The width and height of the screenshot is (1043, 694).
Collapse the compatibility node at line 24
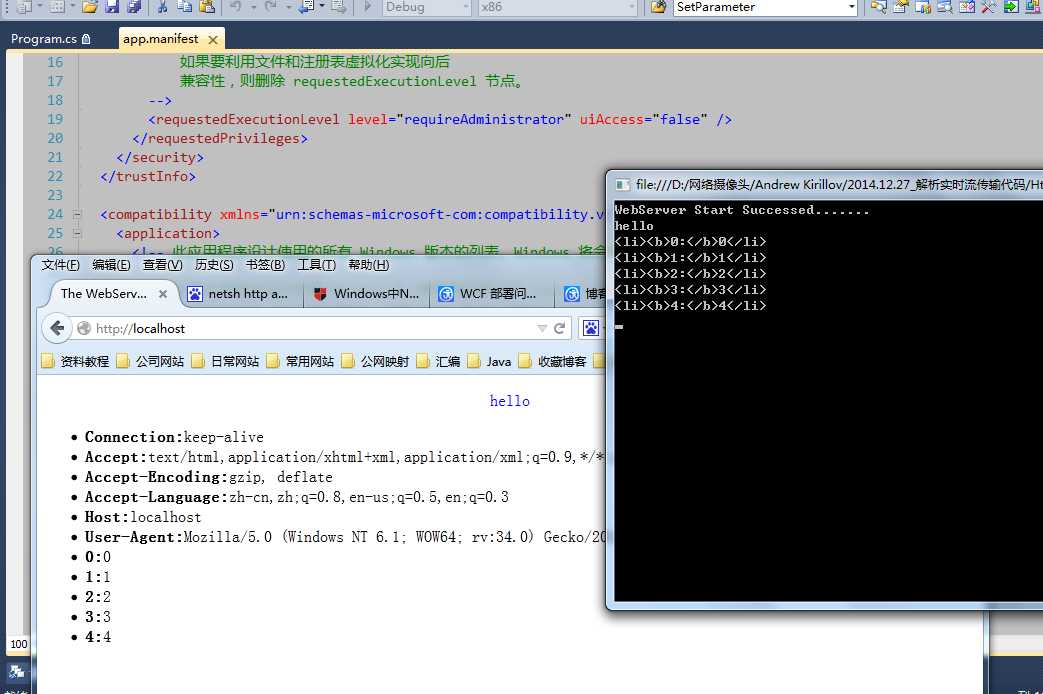point(76,215)
